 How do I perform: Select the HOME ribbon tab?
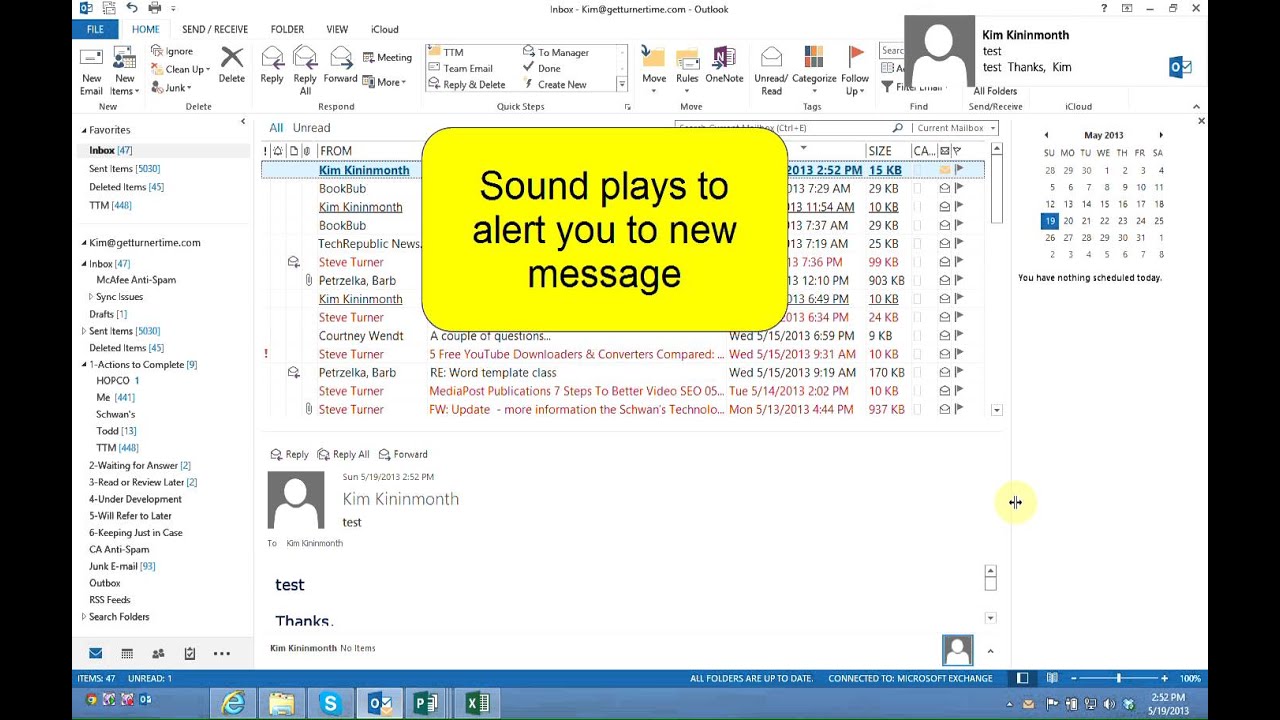tap(145, 29)
